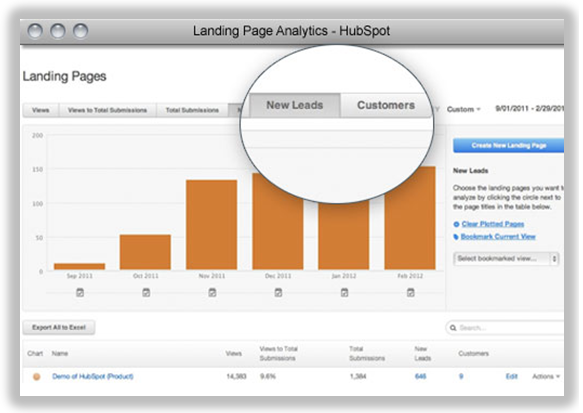
Task: Click the customers count 9 link
Action: pos(461,376)
